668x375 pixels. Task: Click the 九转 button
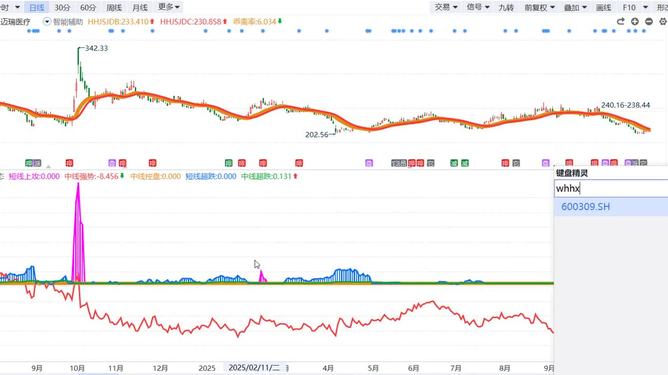506,7
